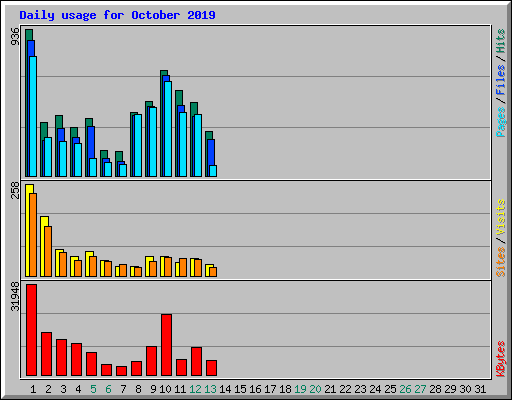Click day 1 on the x-axis

[x=33, y=389]
